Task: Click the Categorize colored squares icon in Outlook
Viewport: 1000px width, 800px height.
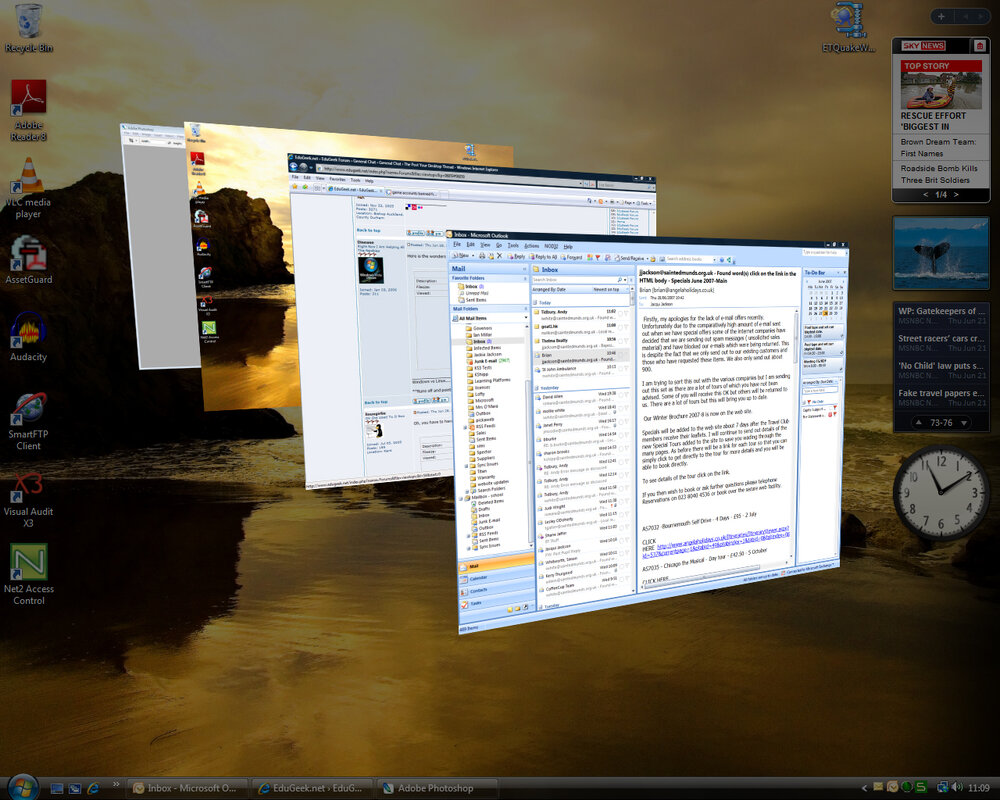Action: pos(590,258)
